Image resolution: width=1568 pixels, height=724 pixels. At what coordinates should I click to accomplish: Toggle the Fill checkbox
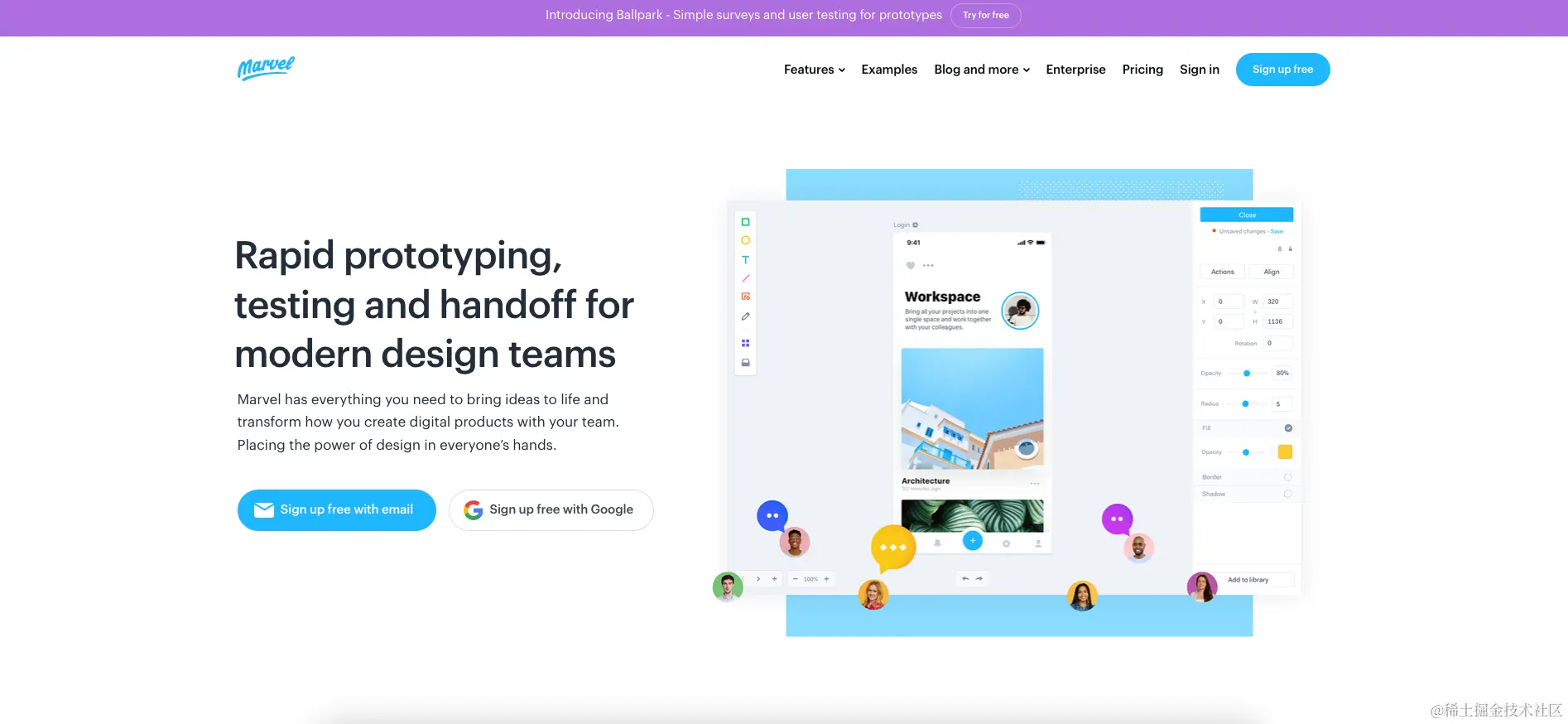(1288, 428)
